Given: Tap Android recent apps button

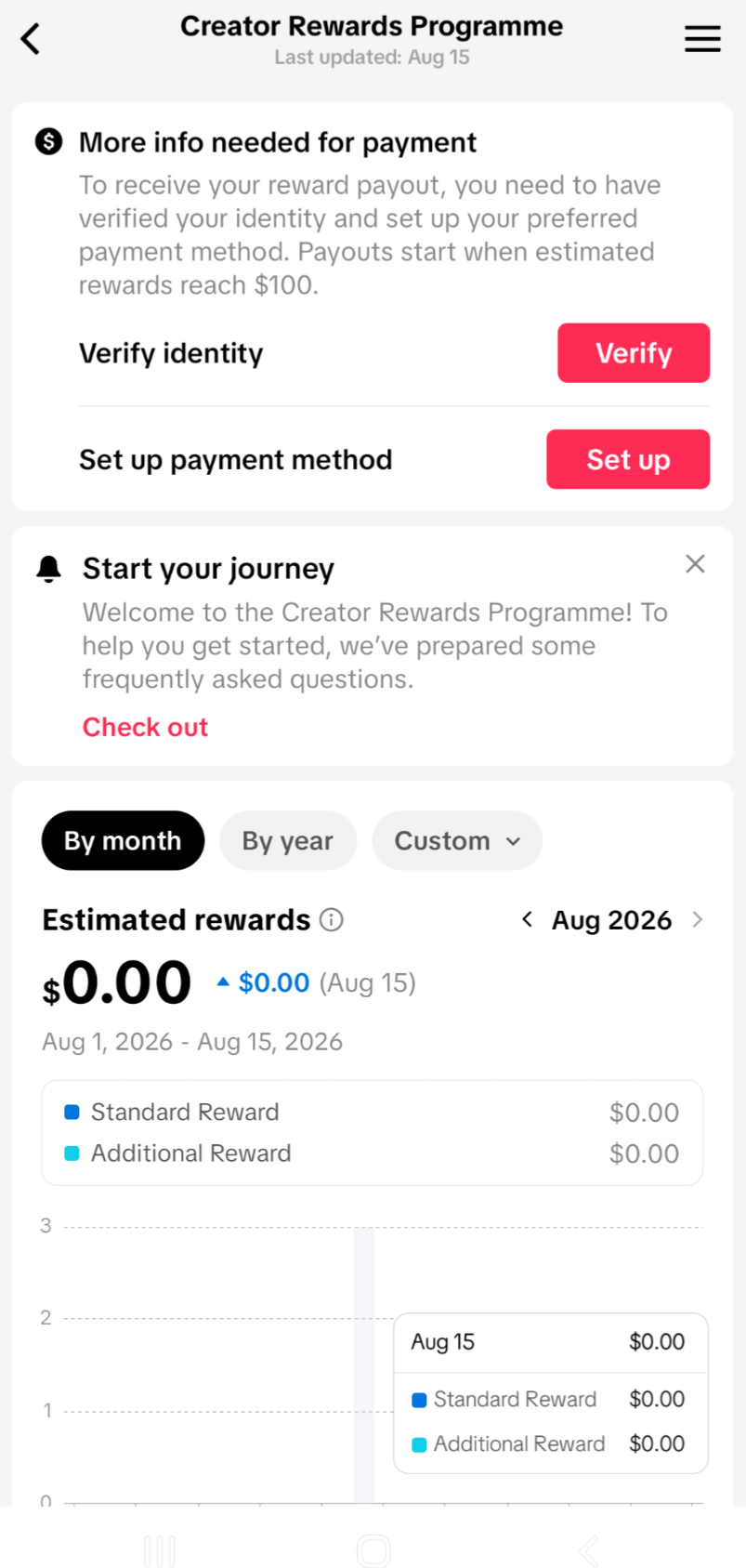Looking at the screenshot, I should point(160,1550).
